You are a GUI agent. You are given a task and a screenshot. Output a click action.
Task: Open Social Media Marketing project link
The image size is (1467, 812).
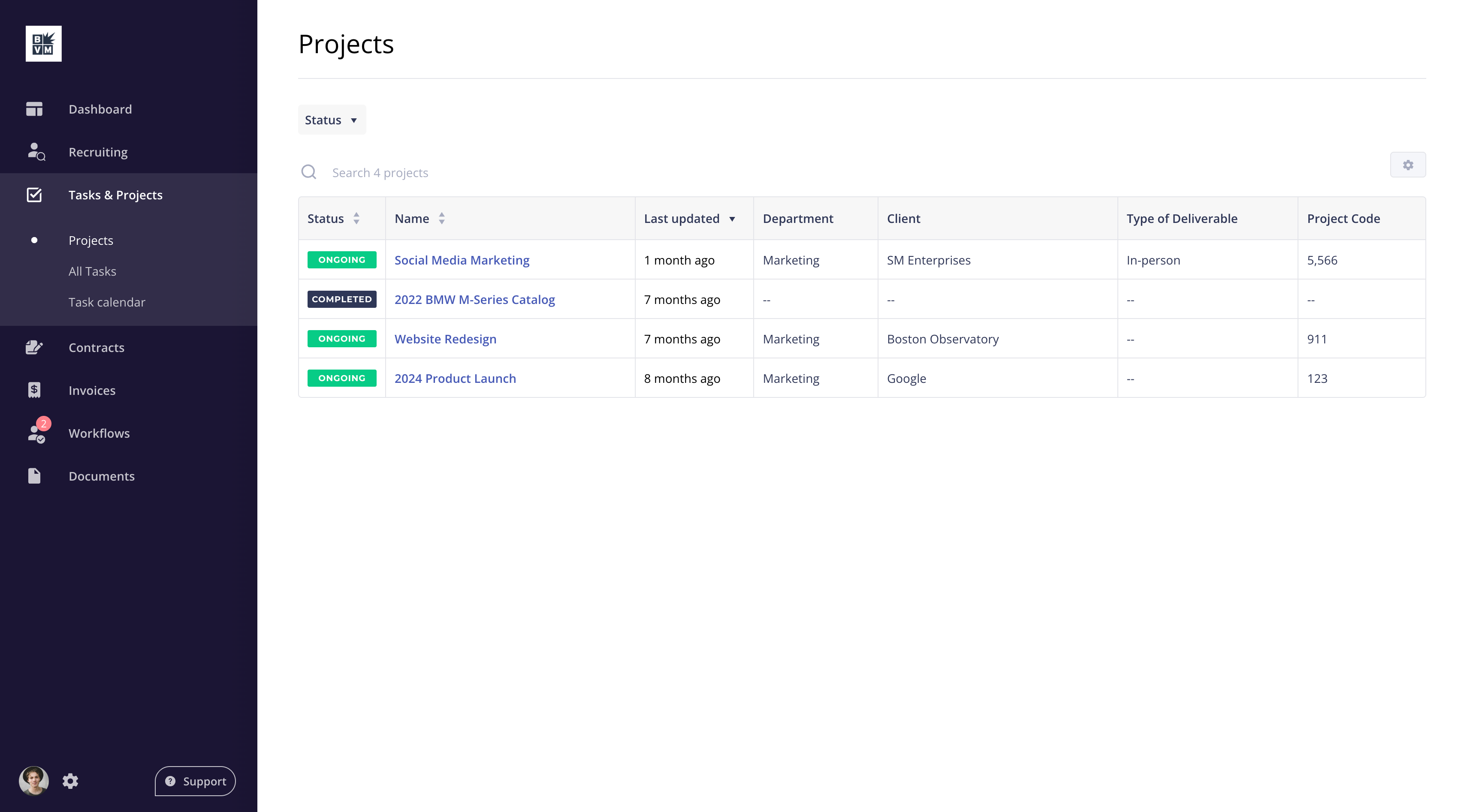[x=461, y=260]
